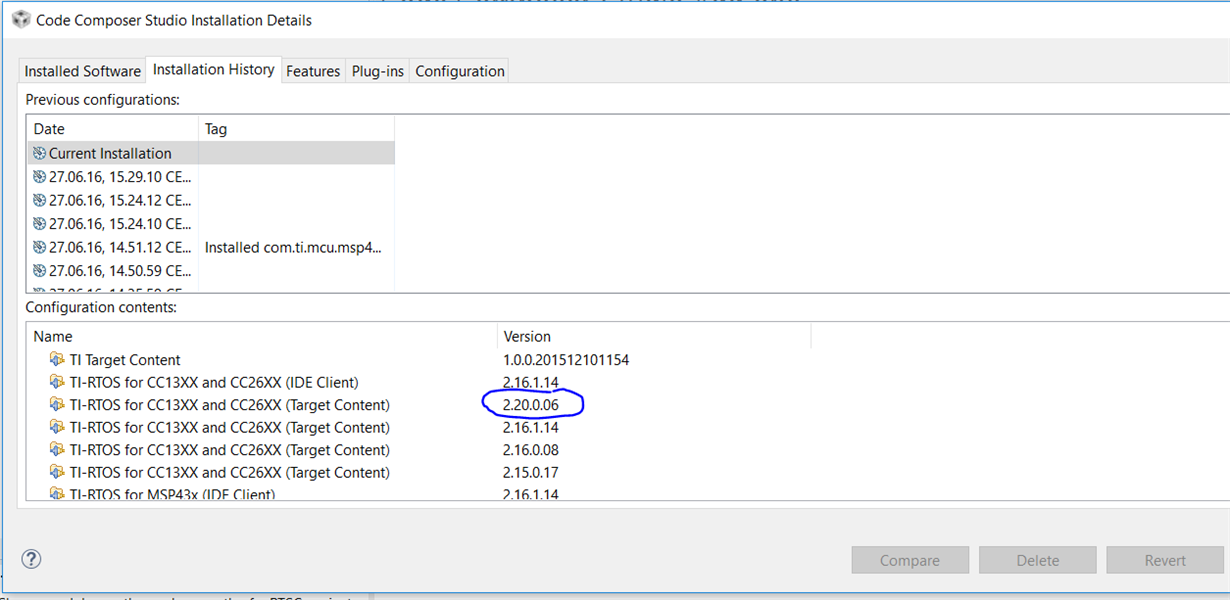Click the Tag column header
Screen dimensions: 1230x600
[296, 129]
